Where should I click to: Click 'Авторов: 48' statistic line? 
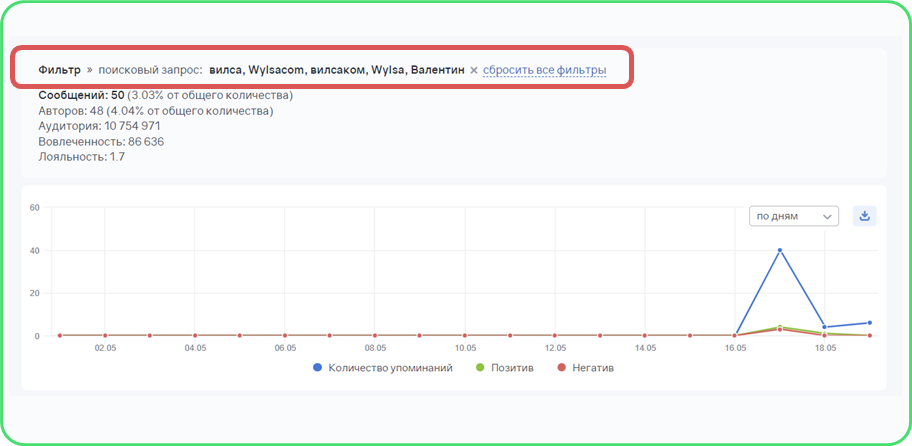[x=156, y=110]
